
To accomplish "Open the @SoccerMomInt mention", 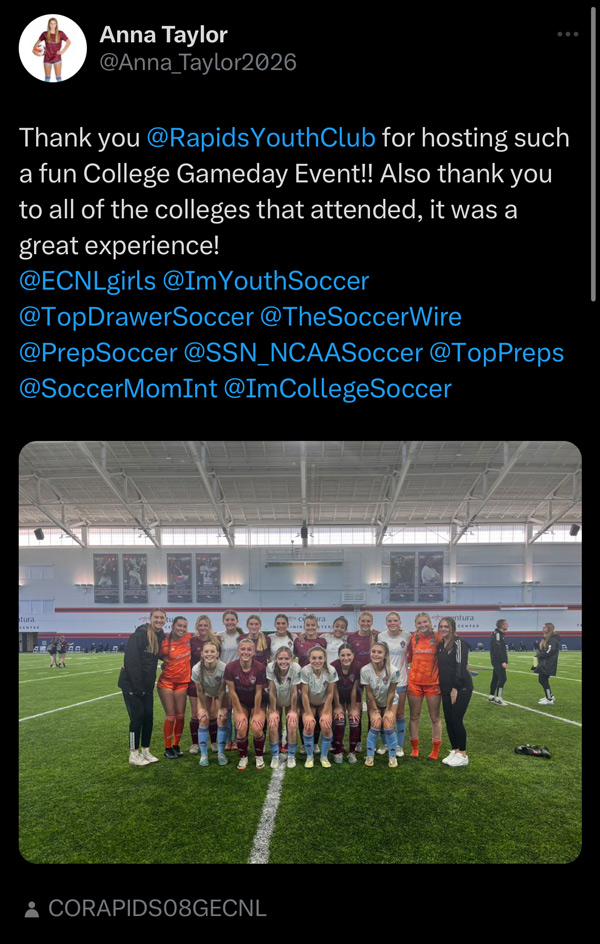I will point(118,388).
